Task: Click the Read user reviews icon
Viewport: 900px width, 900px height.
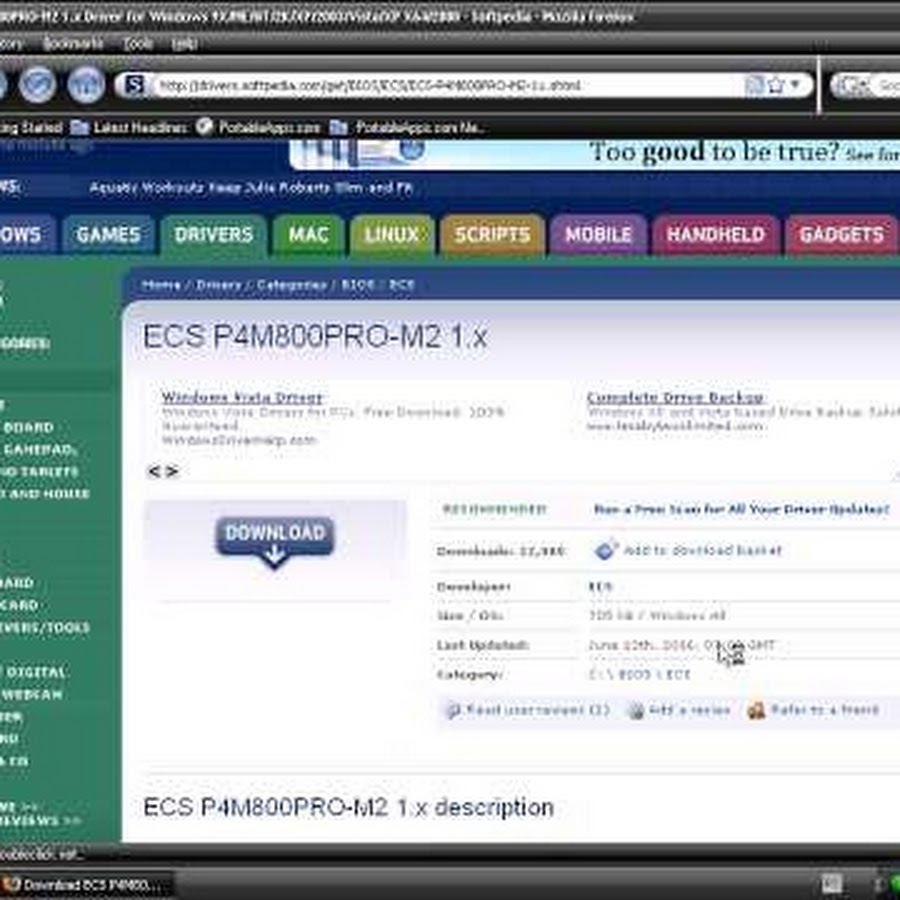Action: pyautogui.click(x=453, y=711)
